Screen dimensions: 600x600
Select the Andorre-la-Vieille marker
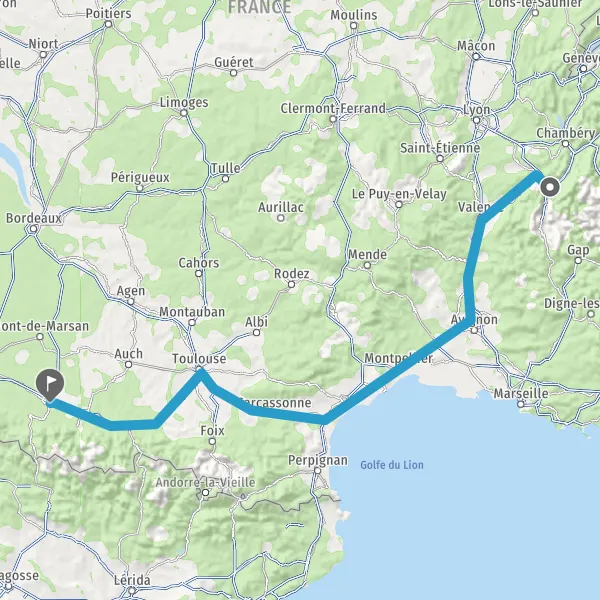205,492
